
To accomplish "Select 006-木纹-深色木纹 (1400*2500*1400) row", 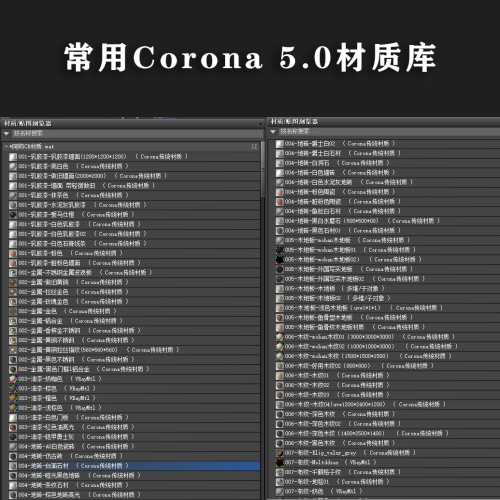I will [x=388, y=434].
